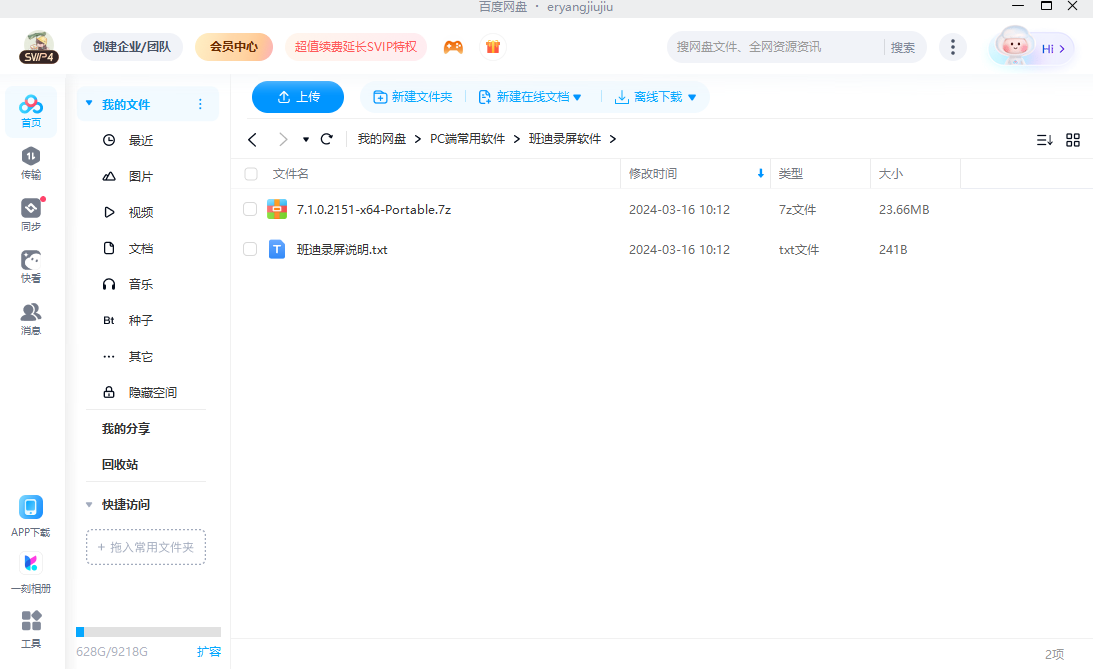The height and width of the screenshot is (669, 1093).
Task: Click the blue sort arrow on 修改时间
Action: [x=760, y=174]
